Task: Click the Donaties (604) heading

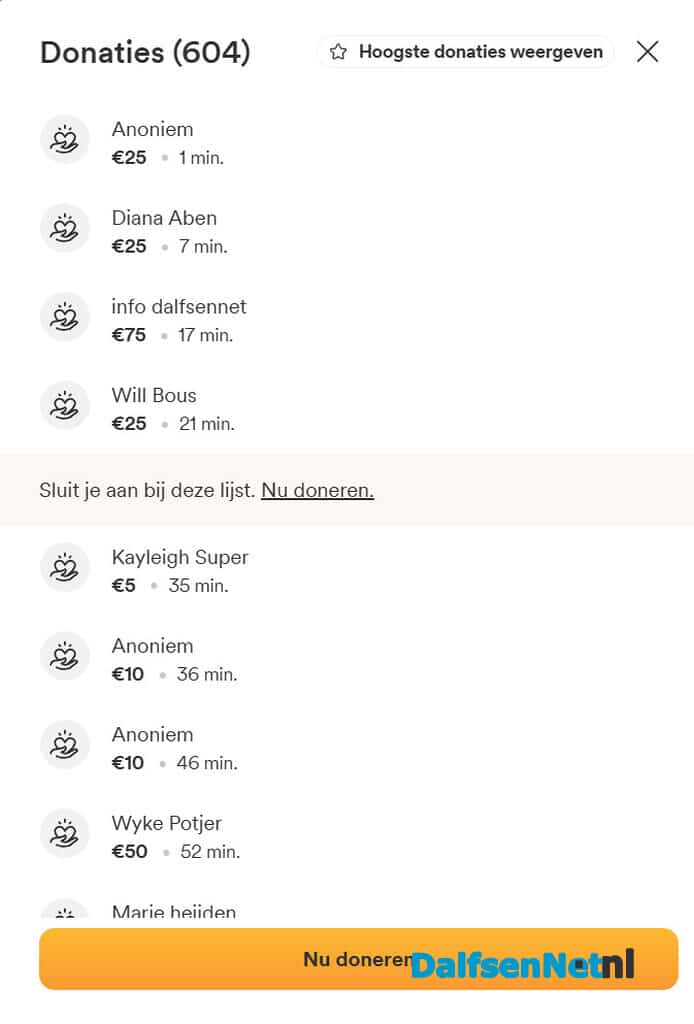Action: pos(145,52)
